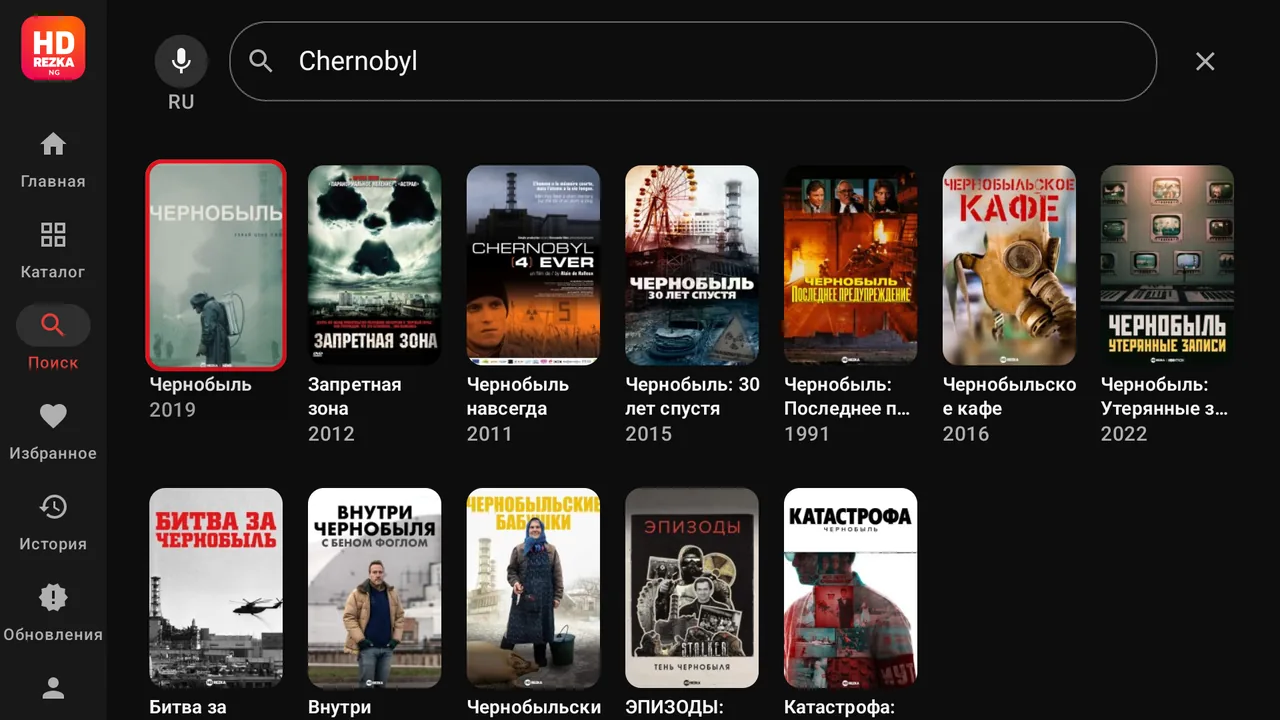Activate the voice search microphone
This screenshot has width=1280, height=720.
(x=181, y=61)
